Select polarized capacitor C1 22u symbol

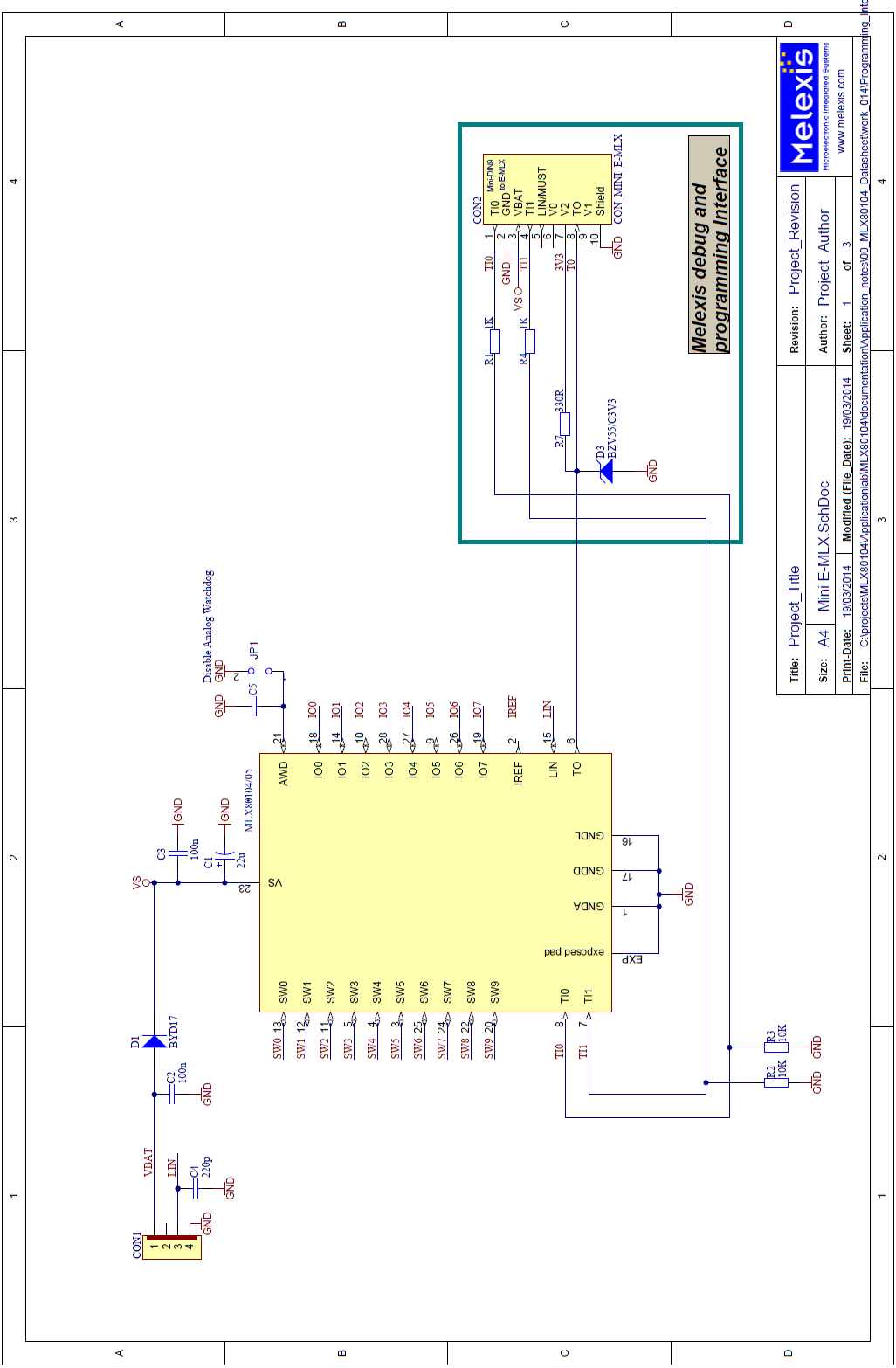[225, 855]
